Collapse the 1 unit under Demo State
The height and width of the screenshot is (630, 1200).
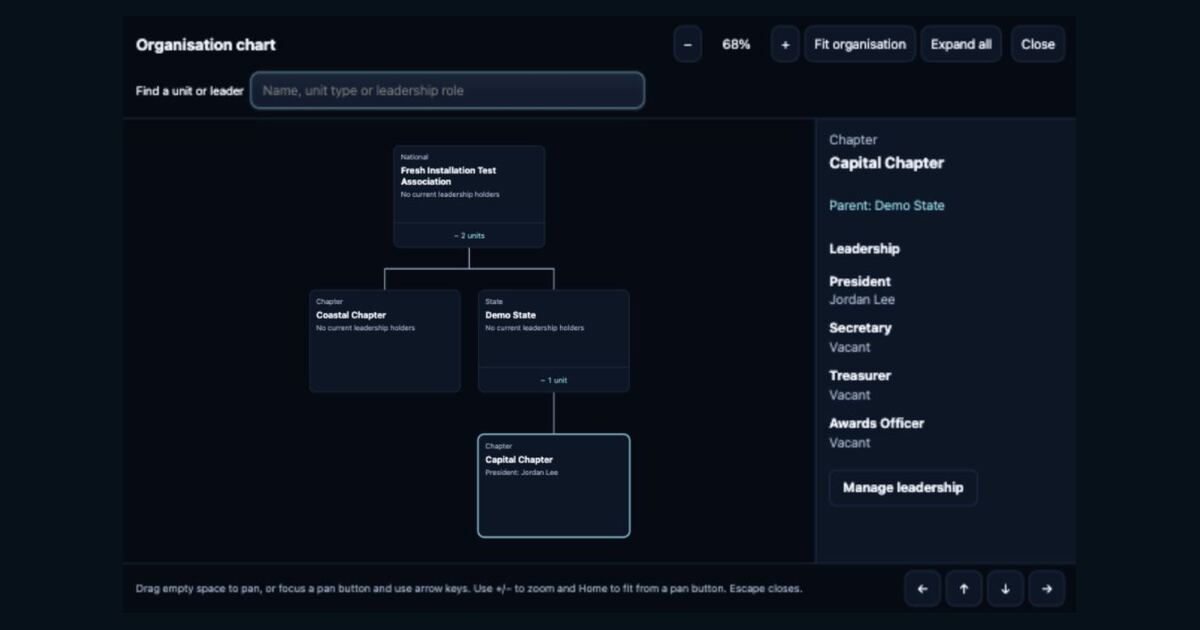(554, 380)
